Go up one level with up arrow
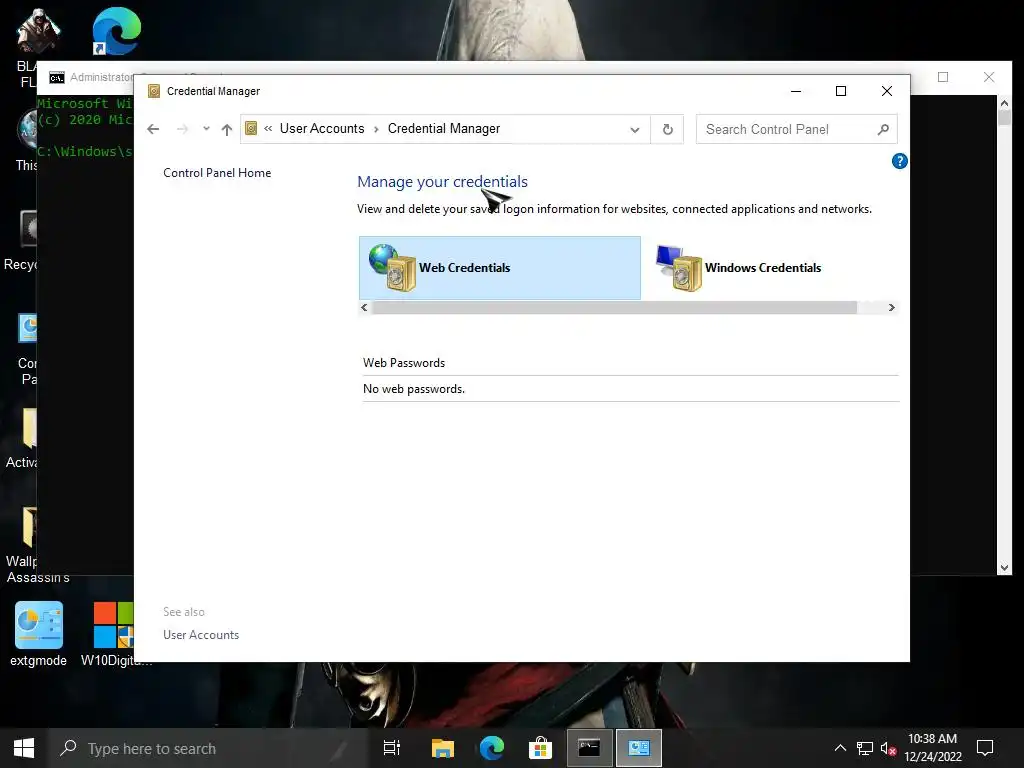Viewport: 1024px width, 768px height. pyautogui.click(x=227, y=129)
